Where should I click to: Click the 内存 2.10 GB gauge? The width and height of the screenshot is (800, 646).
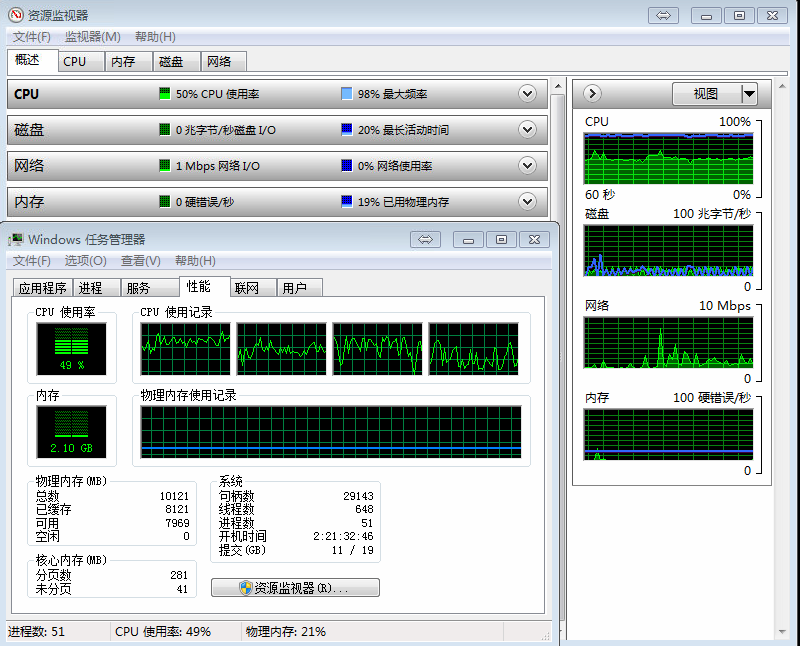71,432
